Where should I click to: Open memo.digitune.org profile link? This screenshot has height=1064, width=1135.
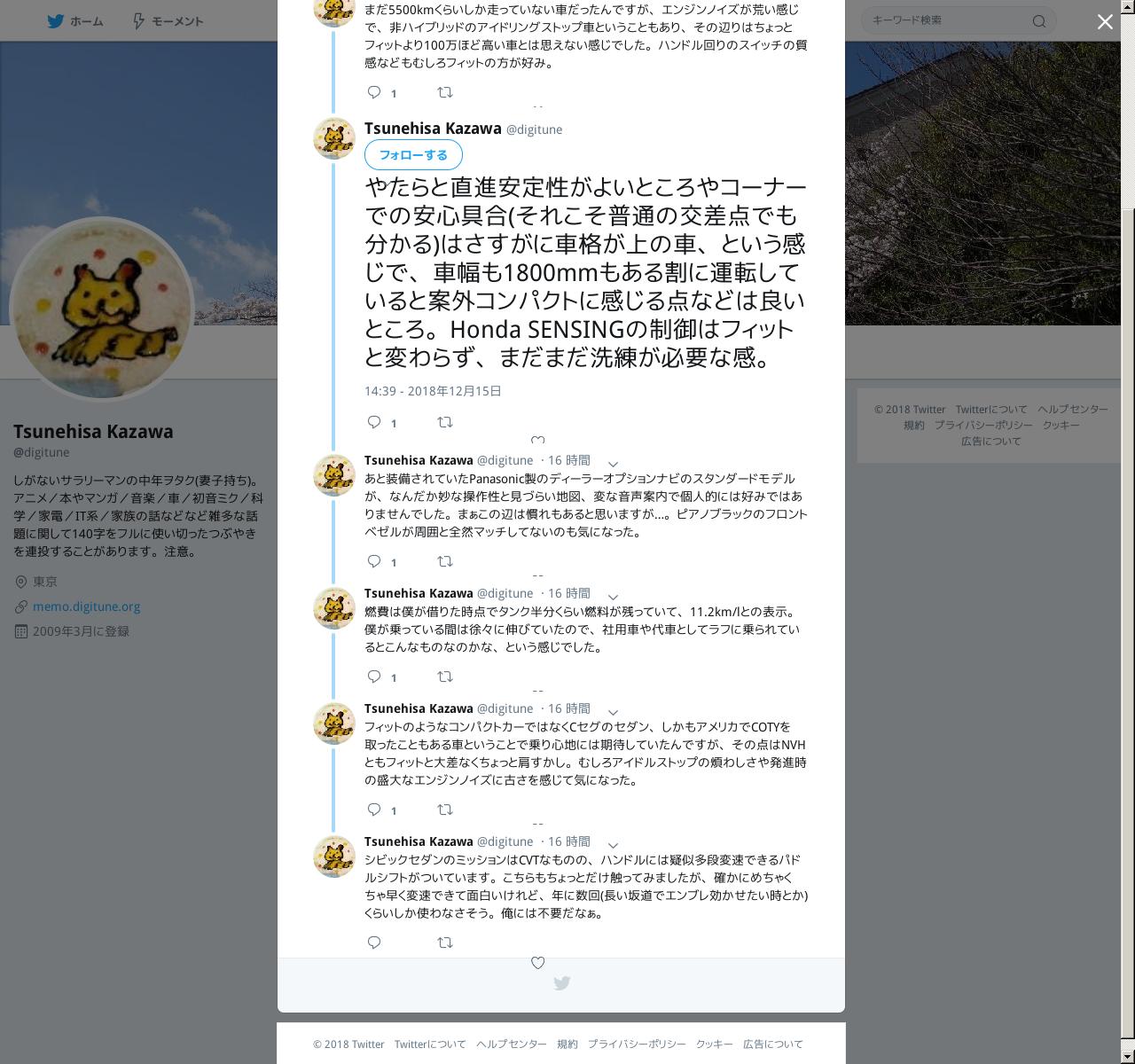click(x=87, y=606)
